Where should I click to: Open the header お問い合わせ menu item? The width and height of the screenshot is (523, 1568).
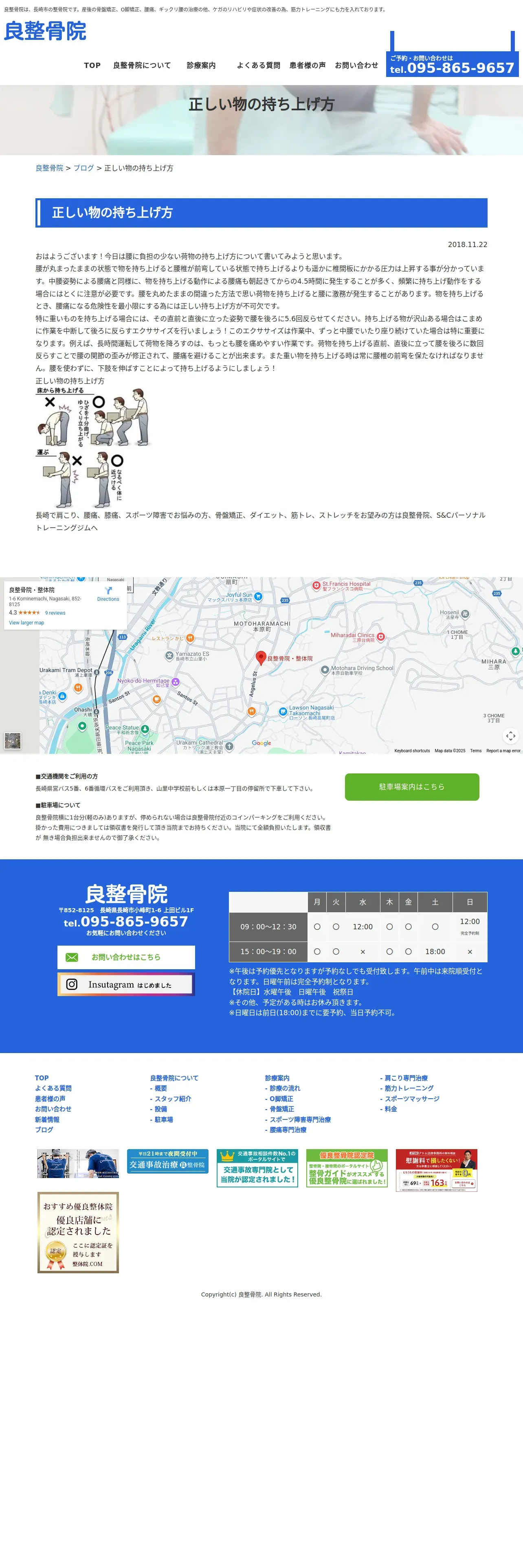(356, 65)
